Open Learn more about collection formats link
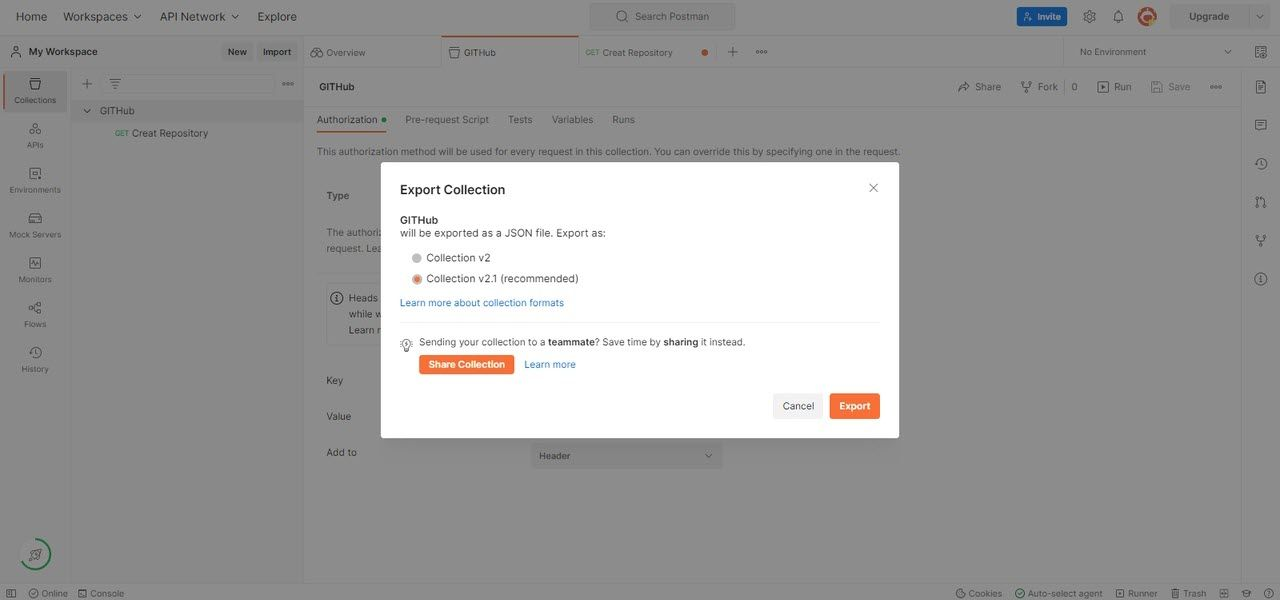Screen dimensions: 1280x600 (482, 303)
